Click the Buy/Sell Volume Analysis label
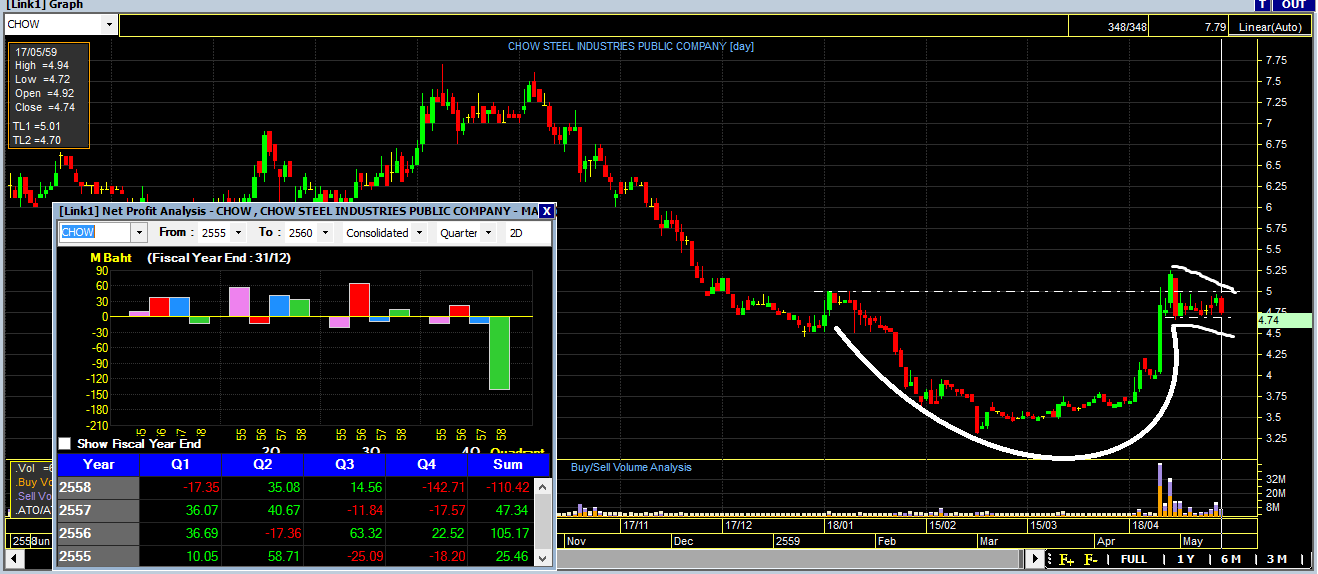This screenshot has width=1318, height=574. click(631, 467)
